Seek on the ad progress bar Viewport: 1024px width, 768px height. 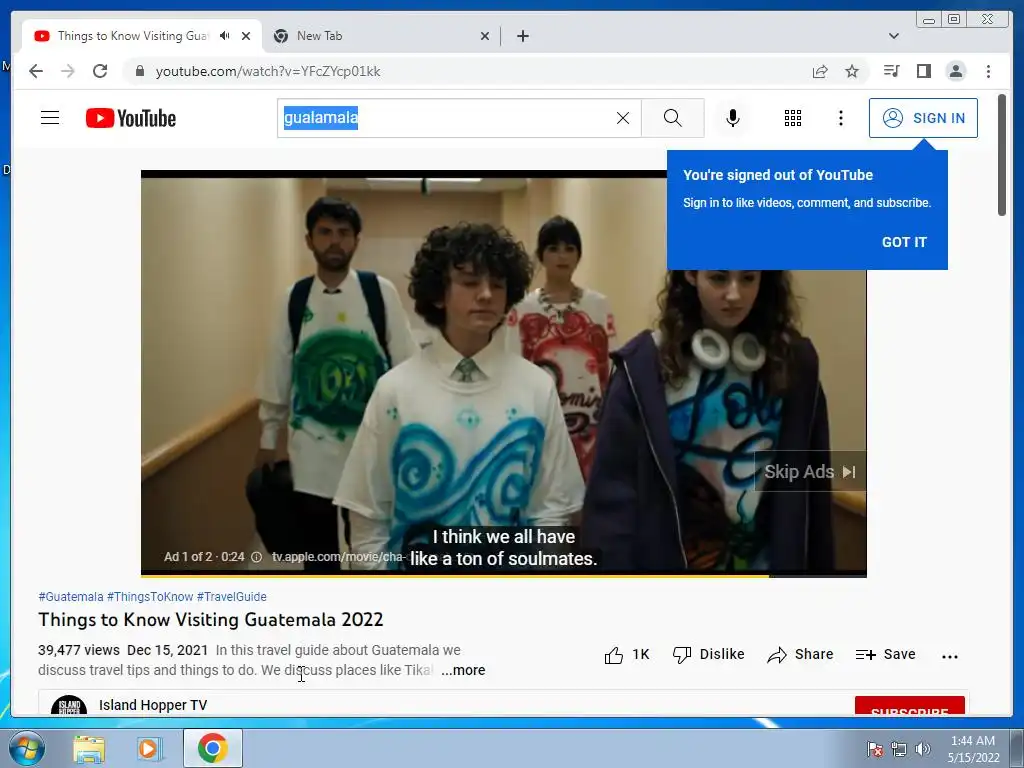coord(504,575)
